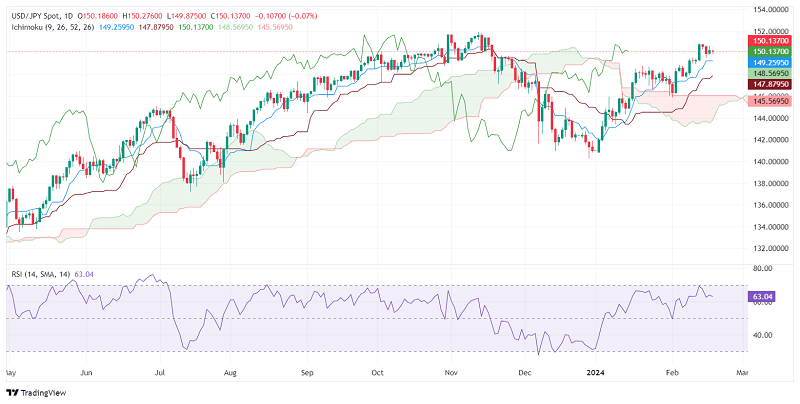Click the light green 148.56950 axis label

click(771, 74)
